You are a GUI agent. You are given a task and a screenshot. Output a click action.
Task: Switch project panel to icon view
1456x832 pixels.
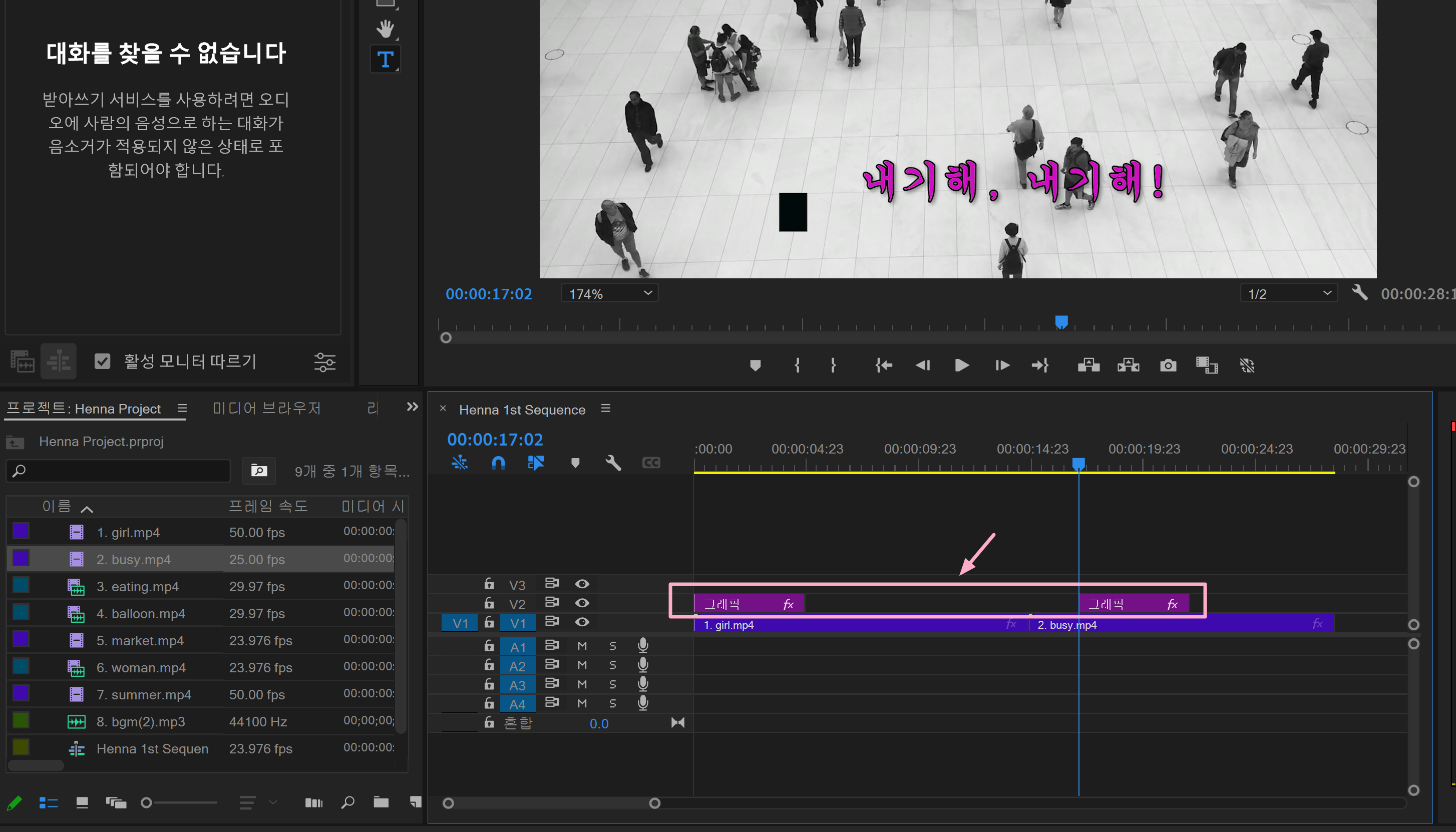point(82,803)
